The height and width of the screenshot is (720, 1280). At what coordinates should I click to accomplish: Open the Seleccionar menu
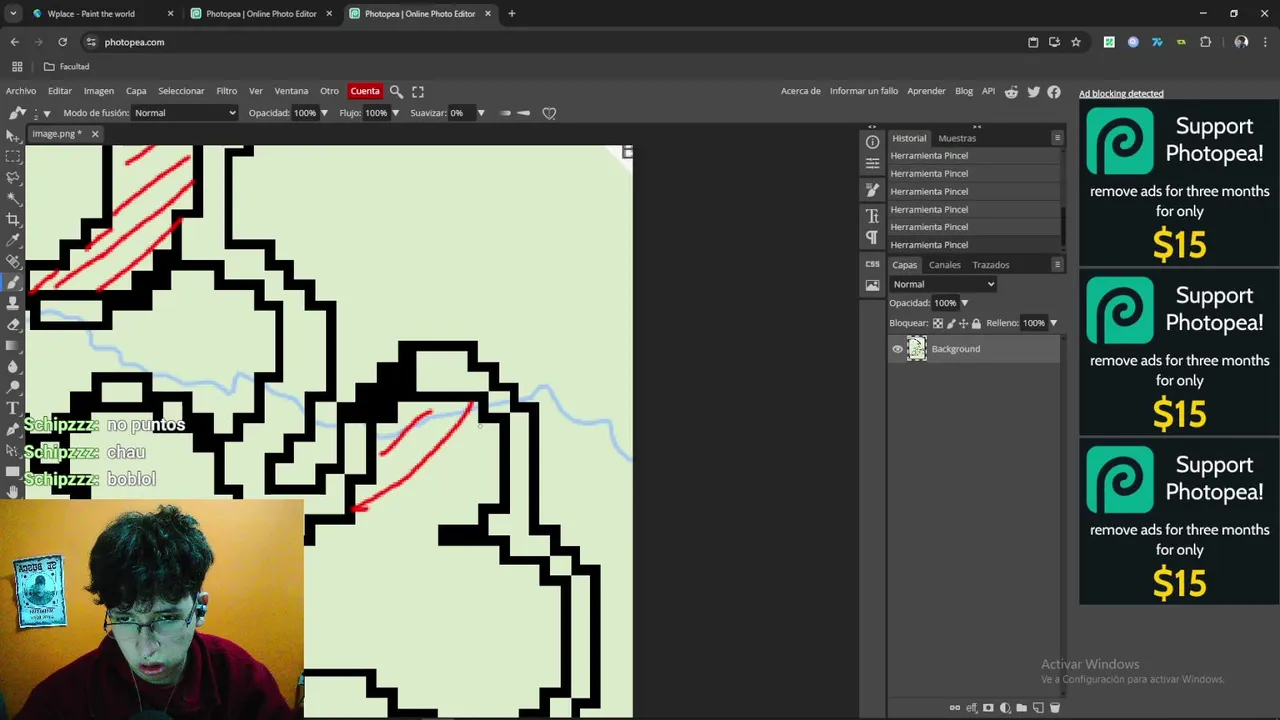coord(181,91)
